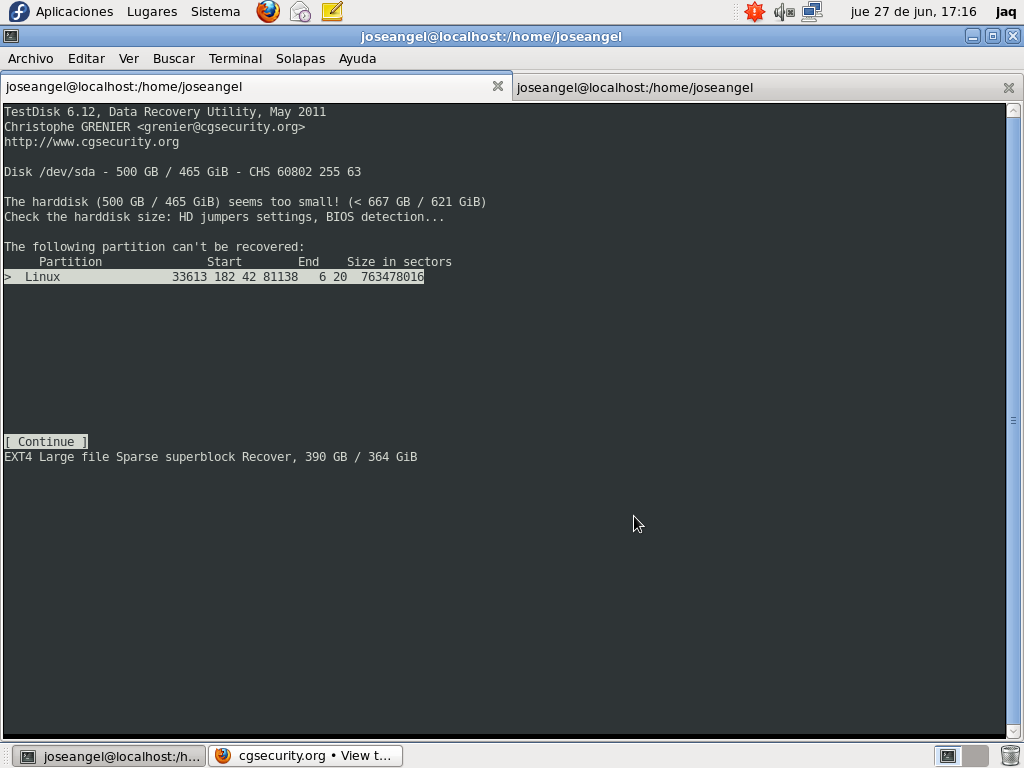This screenshot has height=768, width=1024.
Task: Click the 'seems too small' warning line
Action: (246, 202)
